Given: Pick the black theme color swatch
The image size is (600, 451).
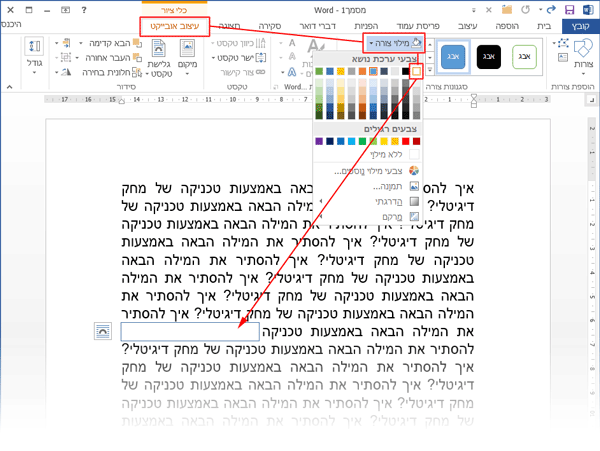Looking at the screenshot, I should click(x=405, y=71).
